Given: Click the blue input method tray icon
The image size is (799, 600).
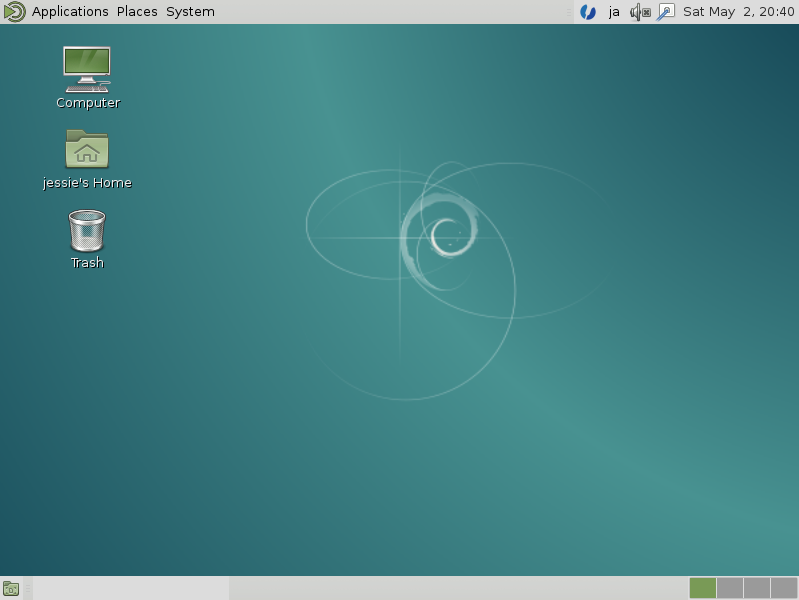Looking at the screenshot, I should (588, 12).
